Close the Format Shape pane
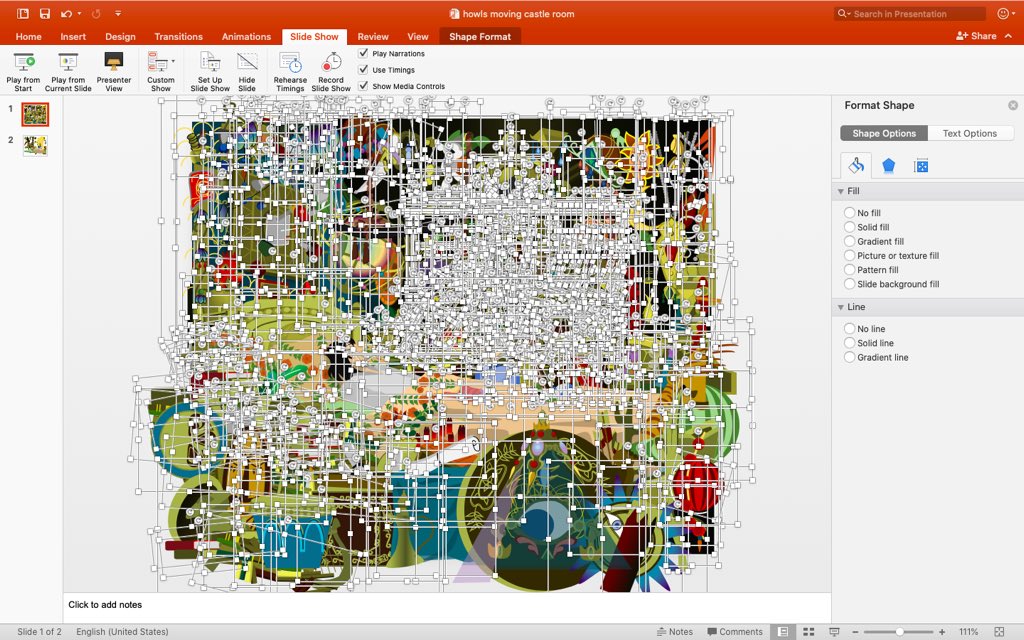Image resolution: width=1024 pixels, height=640 pixels. (x=1012, y=105)
